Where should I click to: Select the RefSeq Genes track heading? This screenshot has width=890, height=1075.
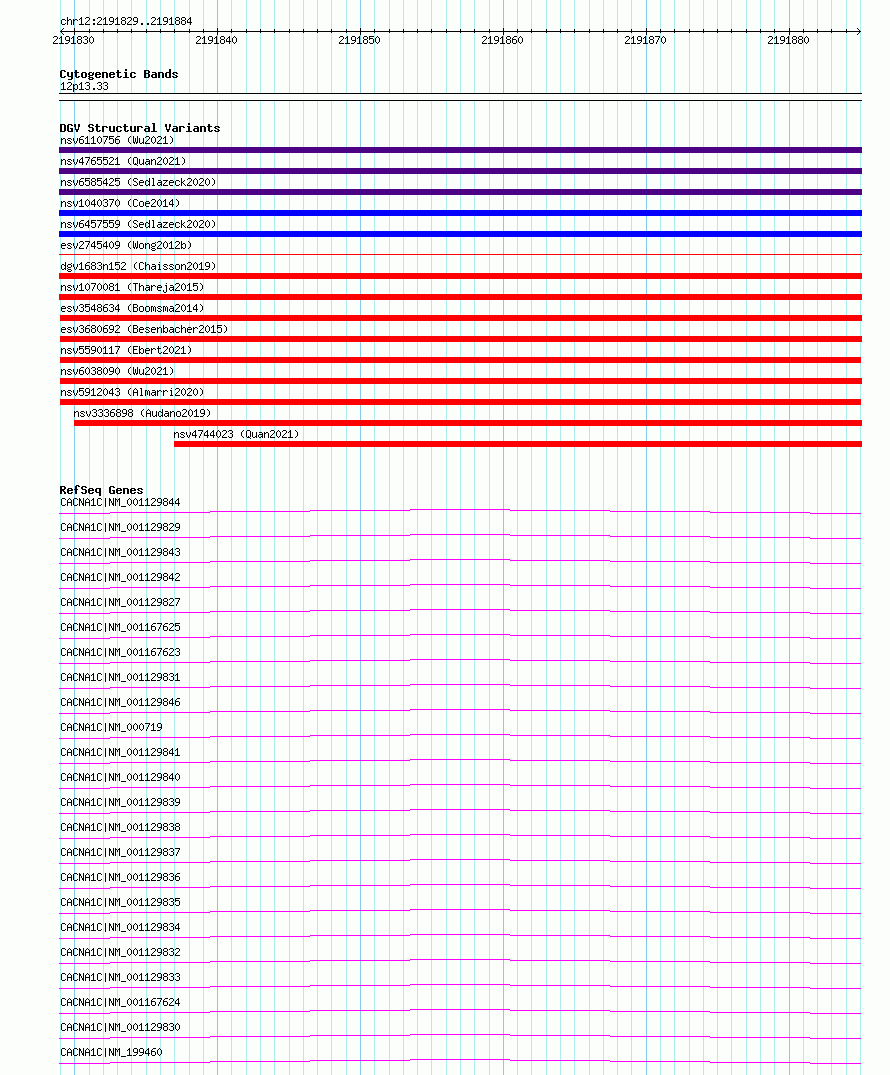(x=101, y=490)
